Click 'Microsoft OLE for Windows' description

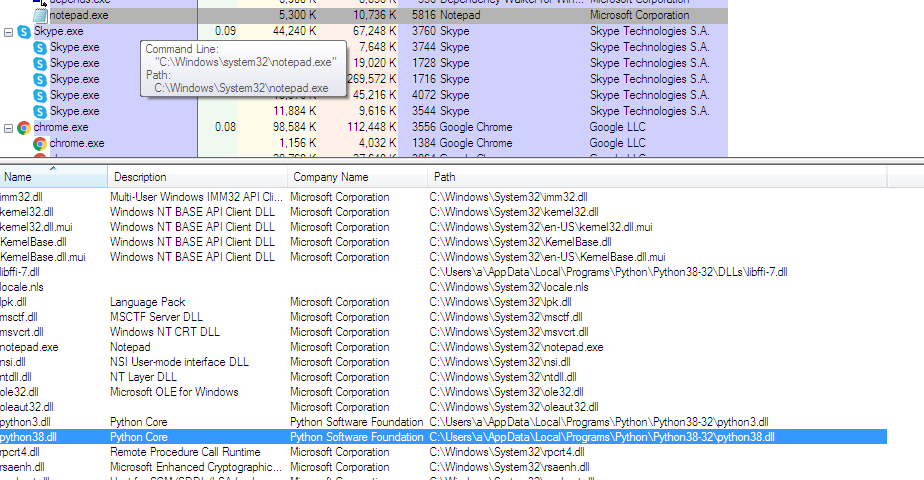coord(174,392)
